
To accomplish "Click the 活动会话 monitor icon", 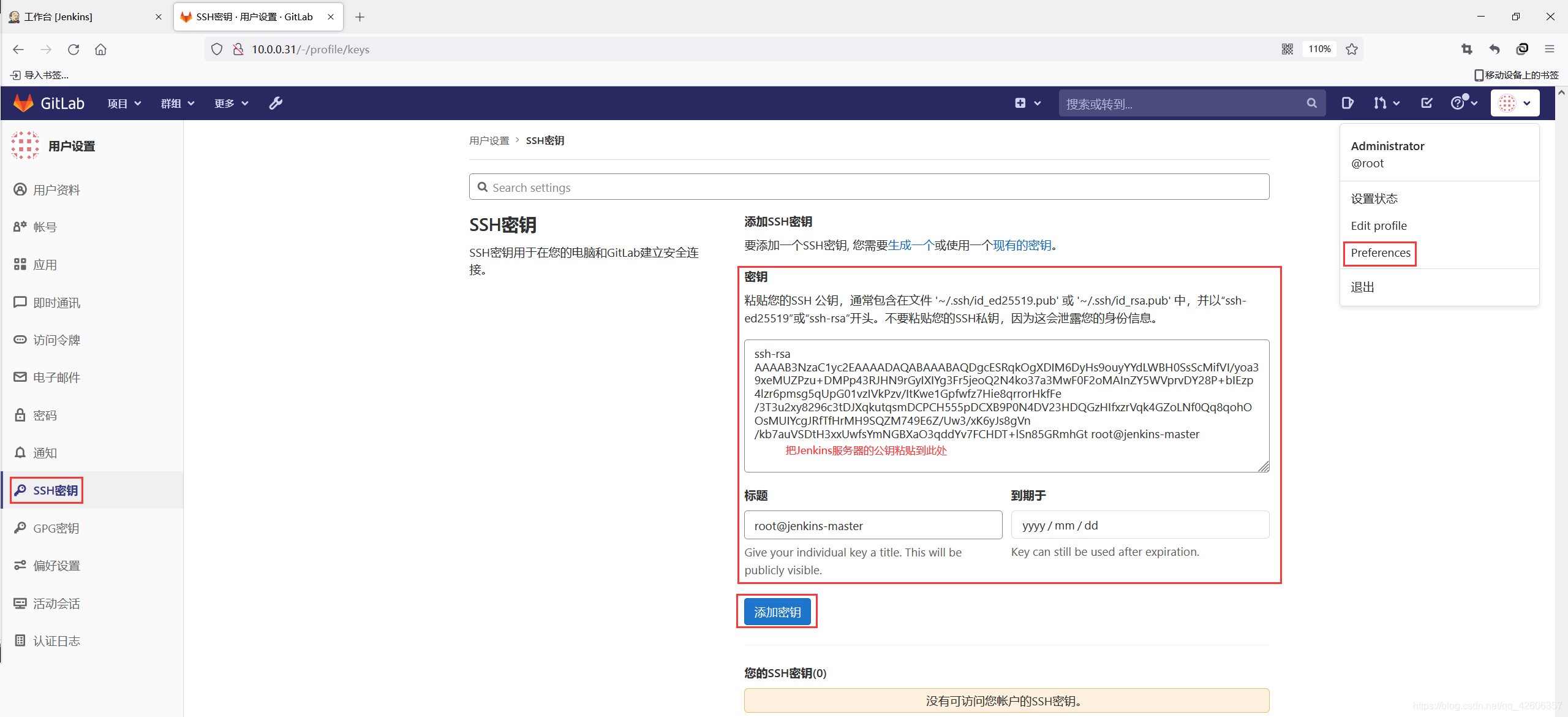I will tap(20, 603).
